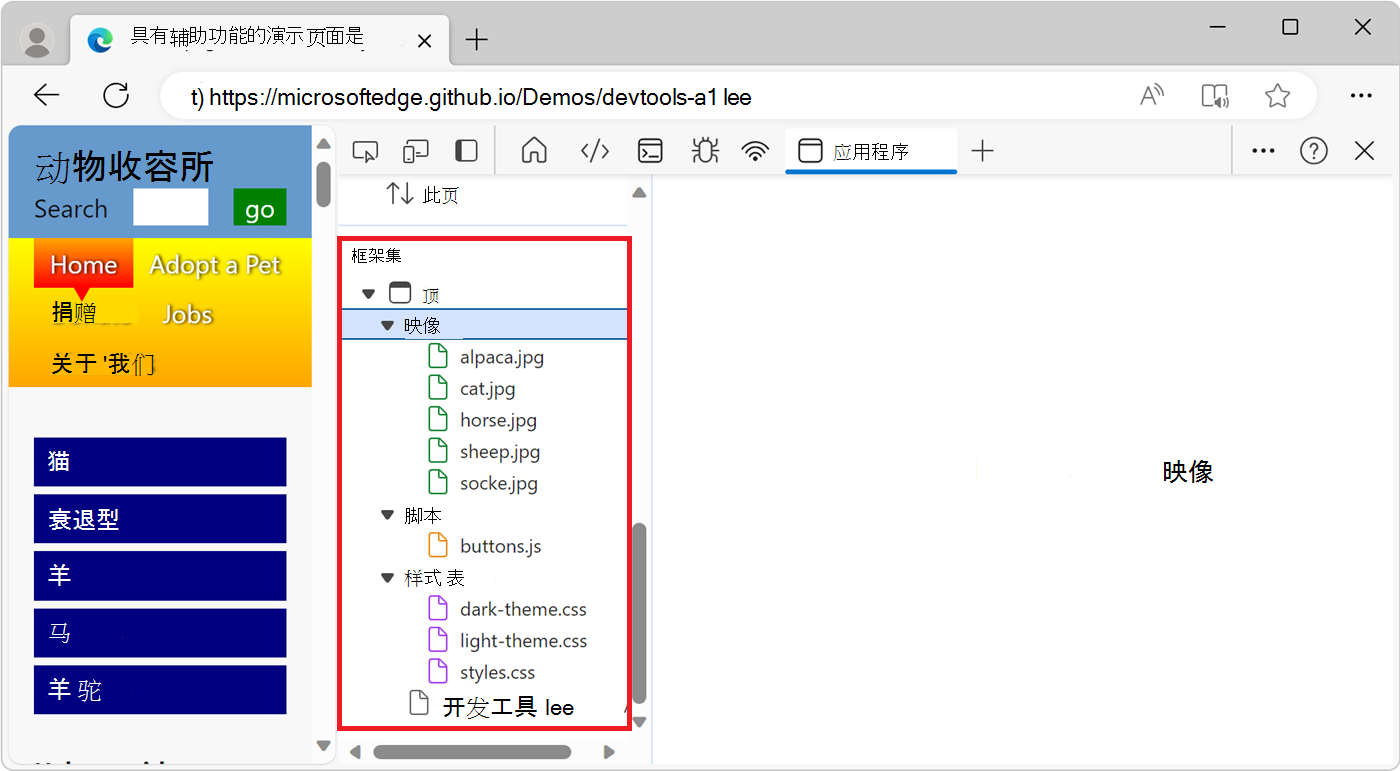Open browser Settings and more menu
1400x771 pixels.
pyautogui.click(x=1361, y=96)
